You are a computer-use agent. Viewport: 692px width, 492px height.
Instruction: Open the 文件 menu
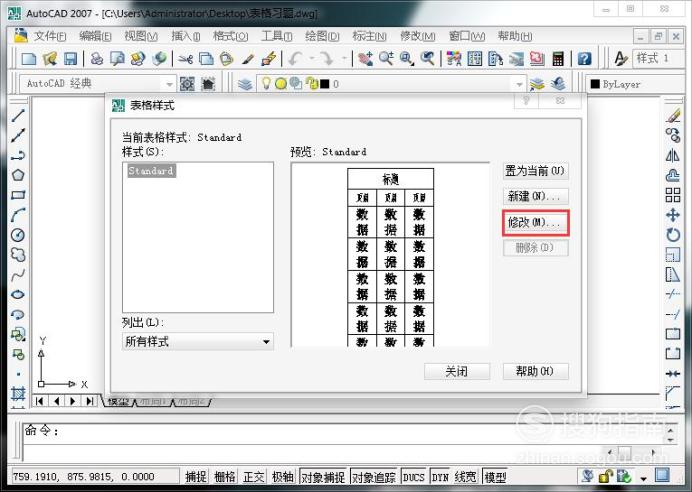coord(50,36)
